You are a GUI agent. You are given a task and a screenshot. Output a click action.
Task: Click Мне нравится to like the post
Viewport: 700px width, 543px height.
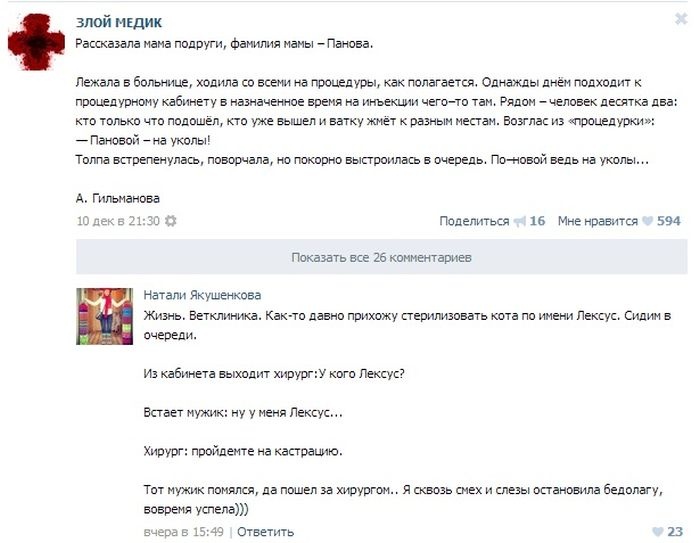pos(598,221)
